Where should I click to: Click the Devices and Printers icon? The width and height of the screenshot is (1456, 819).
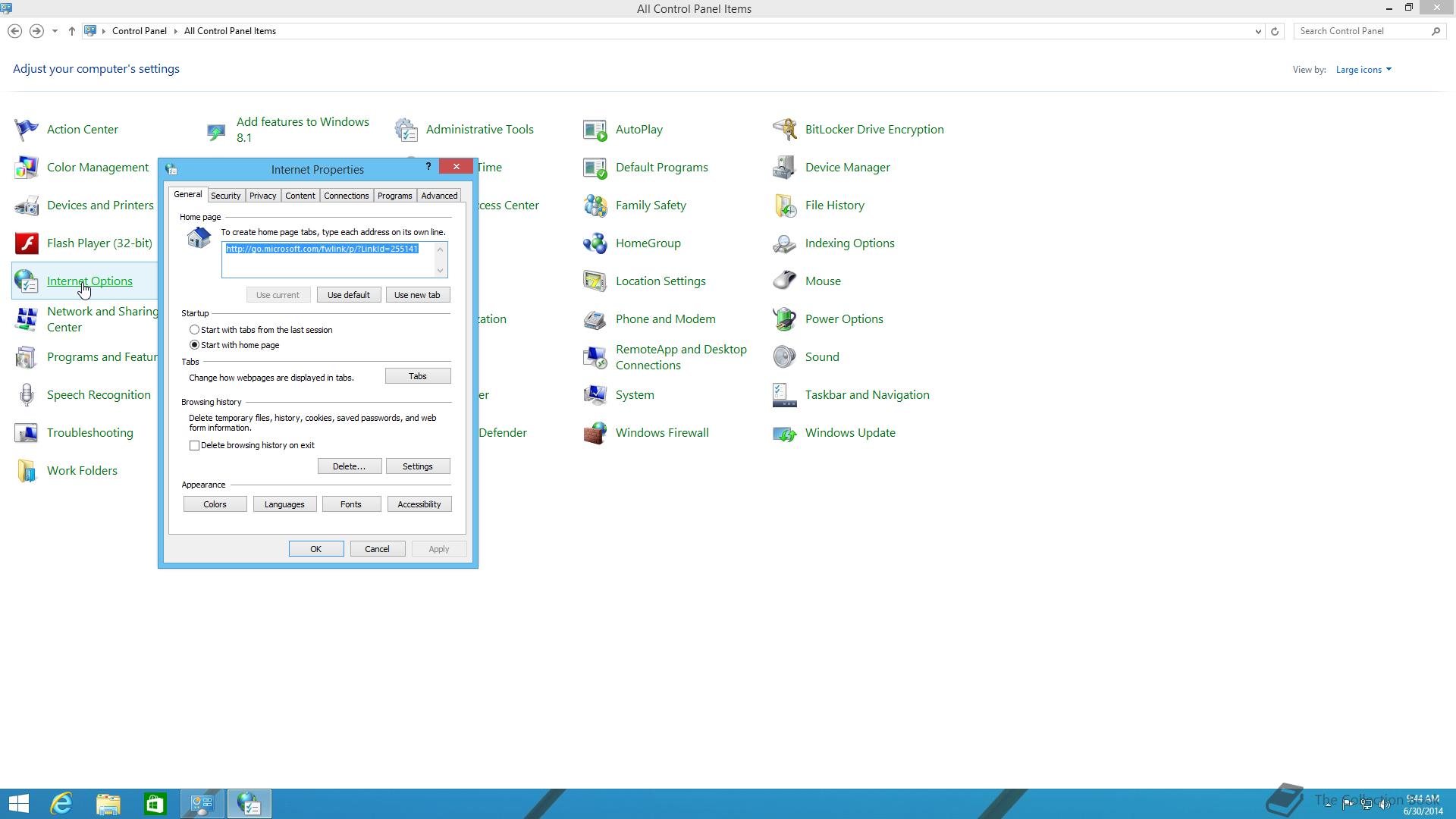[x=27, y=206]
